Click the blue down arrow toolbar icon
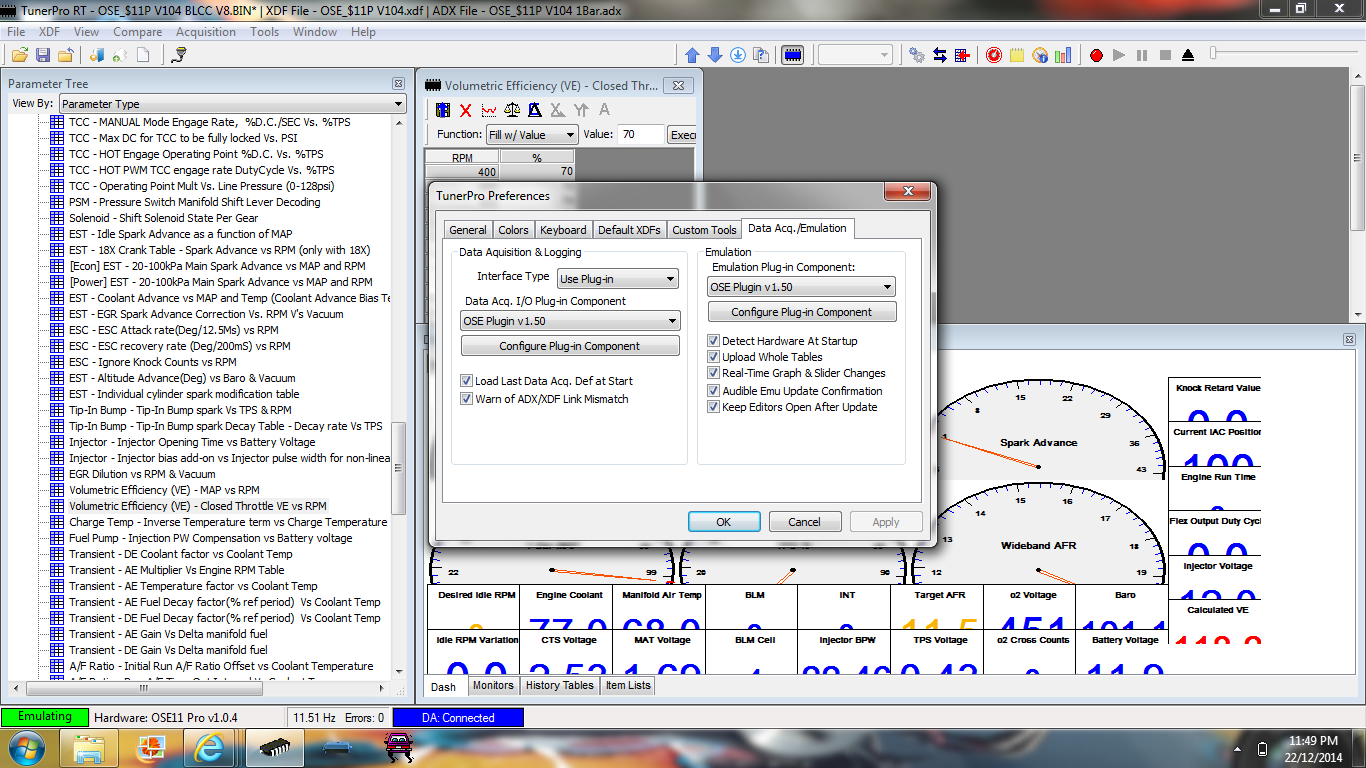 (715, 55)
